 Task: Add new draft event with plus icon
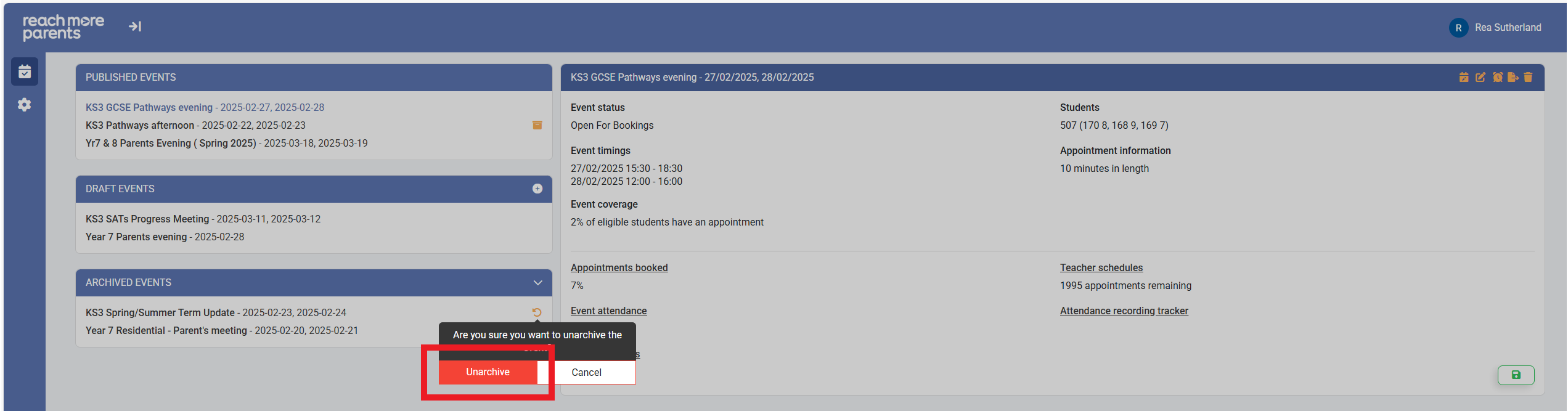537,189
